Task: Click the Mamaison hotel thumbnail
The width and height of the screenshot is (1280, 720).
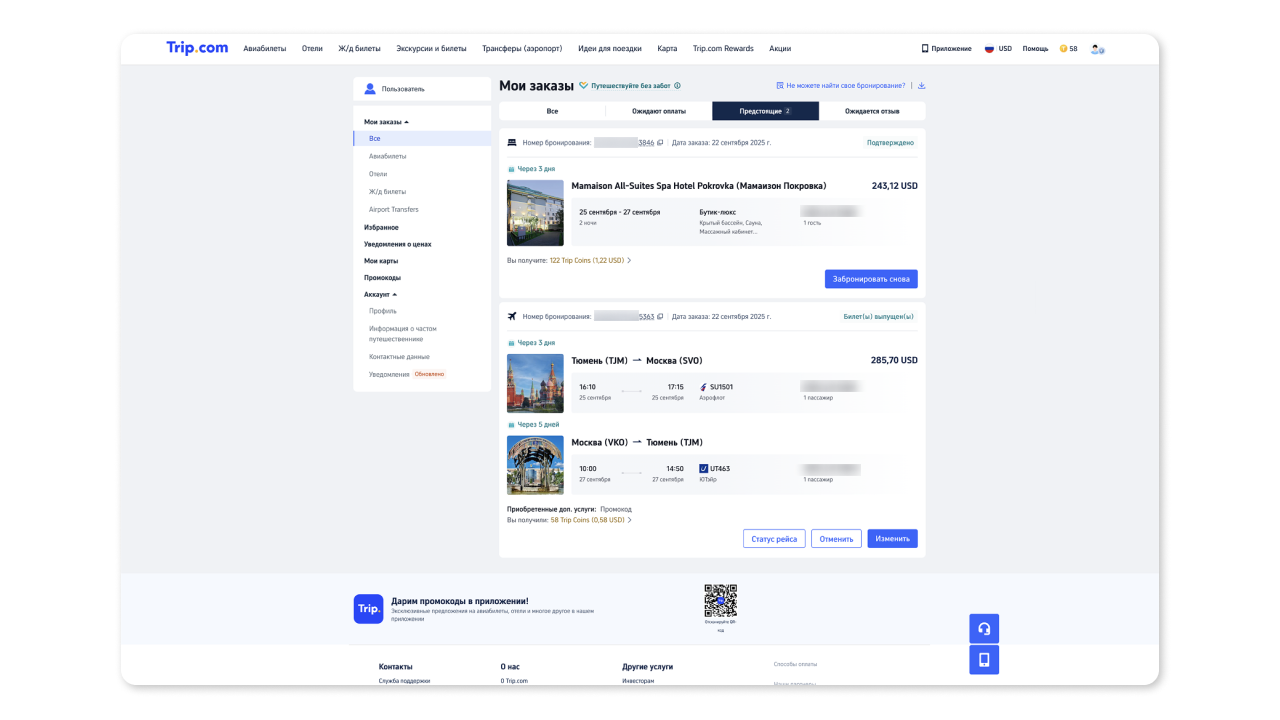Action: (535, 213)
